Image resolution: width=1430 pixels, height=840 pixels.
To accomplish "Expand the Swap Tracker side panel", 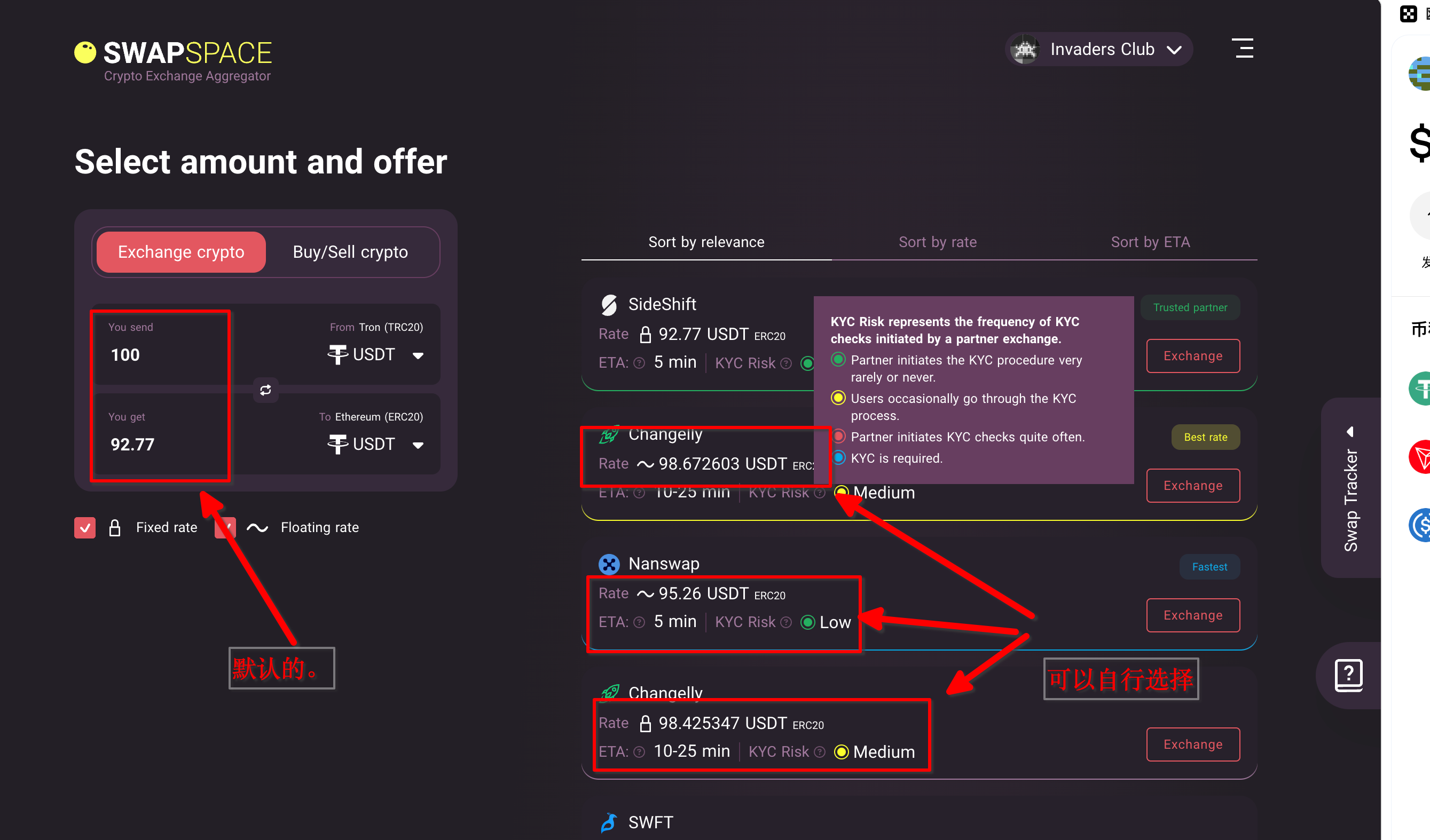I will pos(1350,488).
